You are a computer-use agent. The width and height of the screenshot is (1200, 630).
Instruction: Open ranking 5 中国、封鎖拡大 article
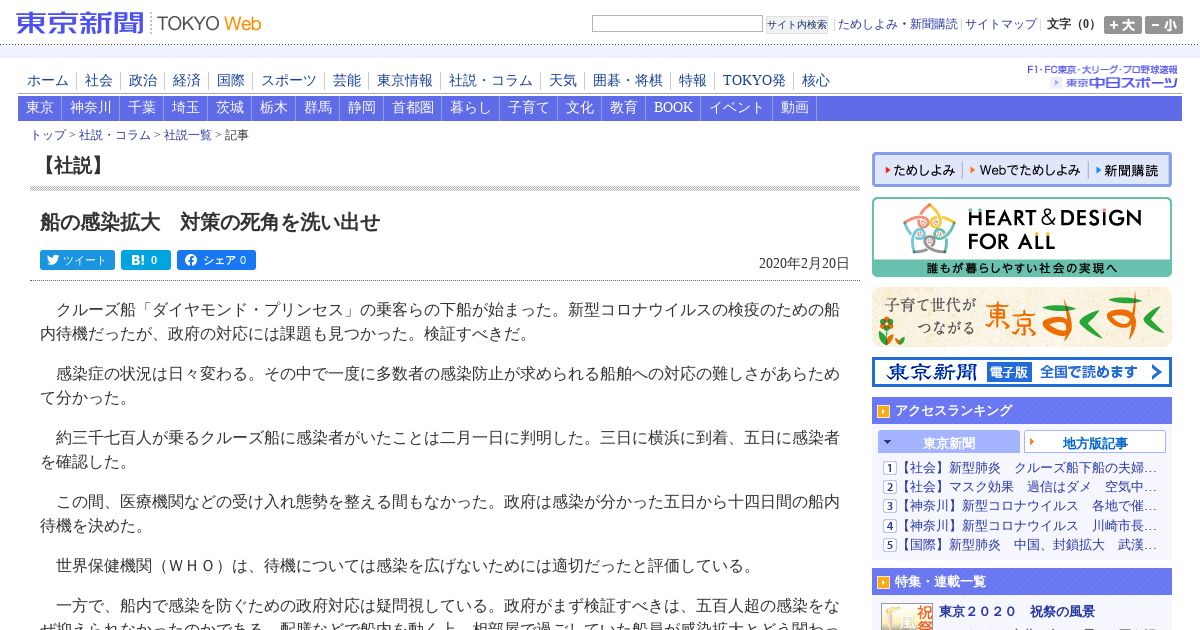pos(1029,545)
